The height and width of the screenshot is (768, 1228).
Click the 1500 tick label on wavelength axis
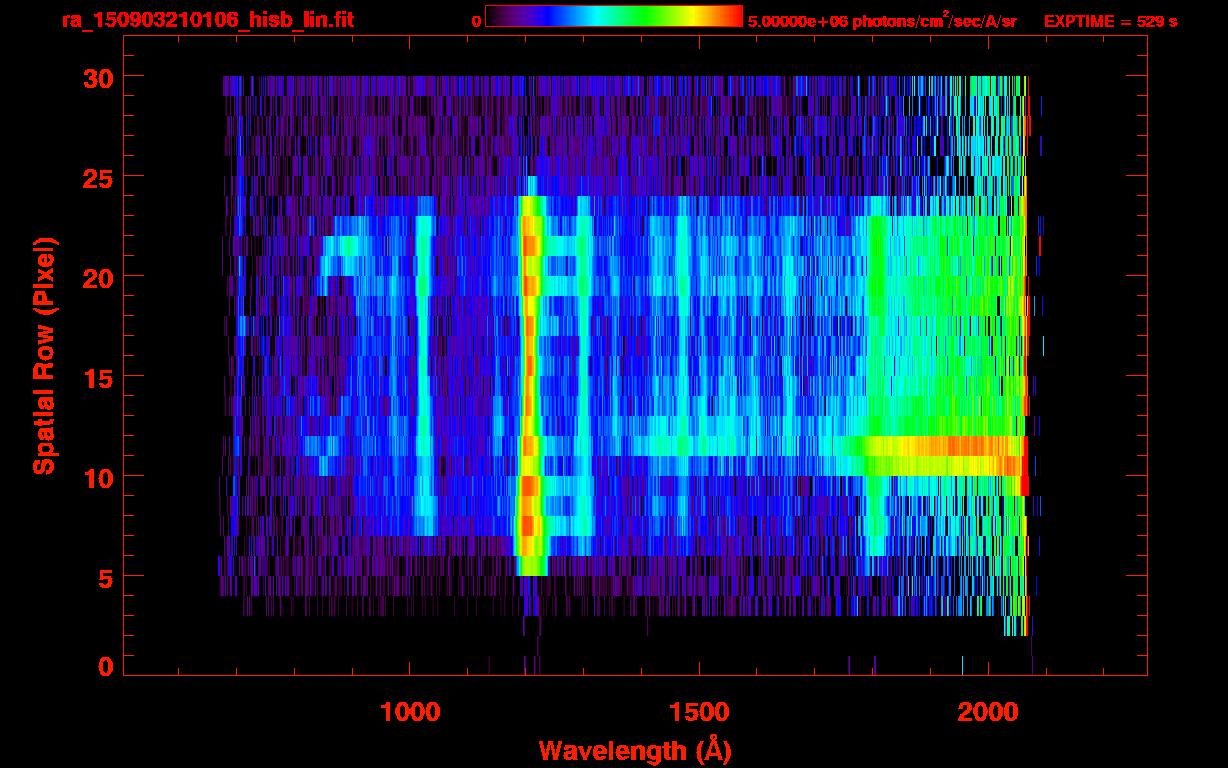click(x=699, y=712)
